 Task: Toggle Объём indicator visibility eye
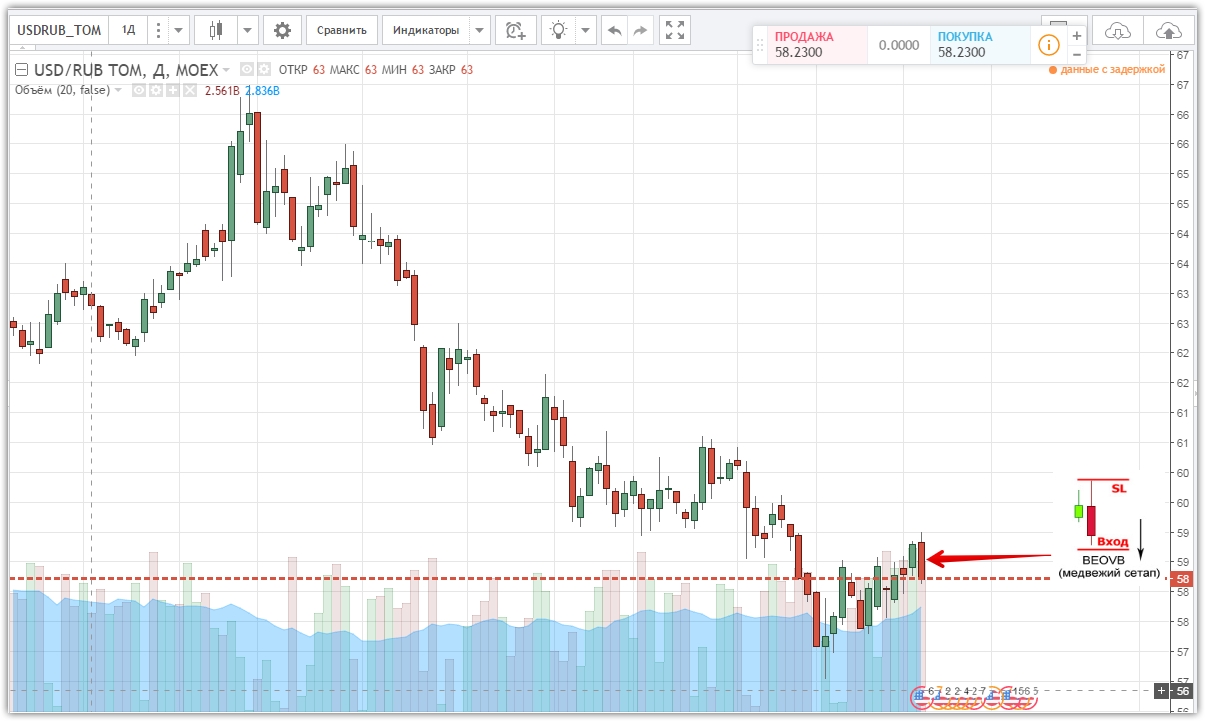coord(140,90)
